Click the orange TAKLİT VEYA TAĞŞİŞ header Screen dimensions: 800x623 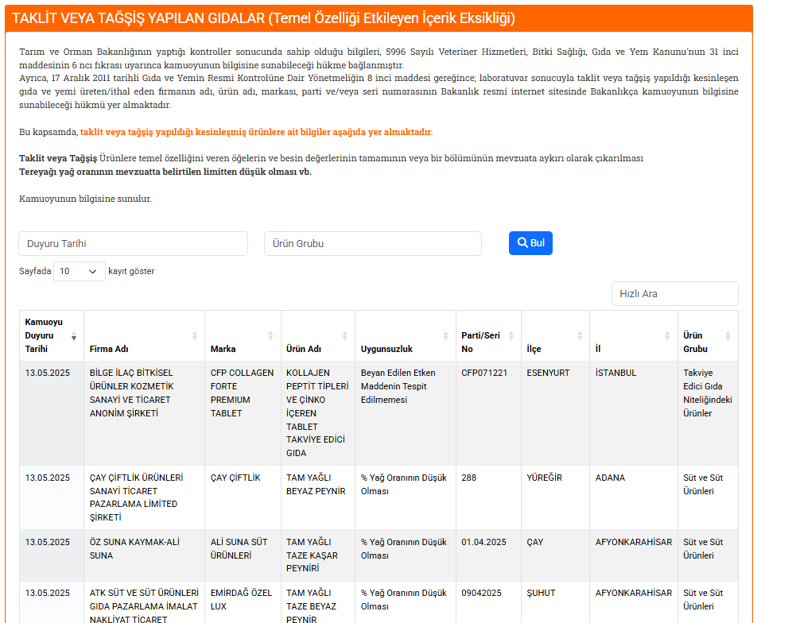379,18
